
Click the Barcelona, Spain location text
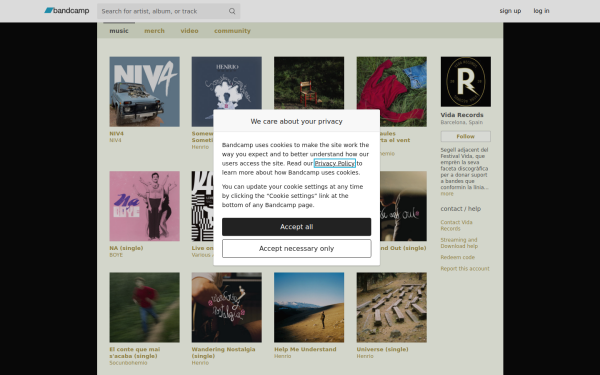click(461, 122)
